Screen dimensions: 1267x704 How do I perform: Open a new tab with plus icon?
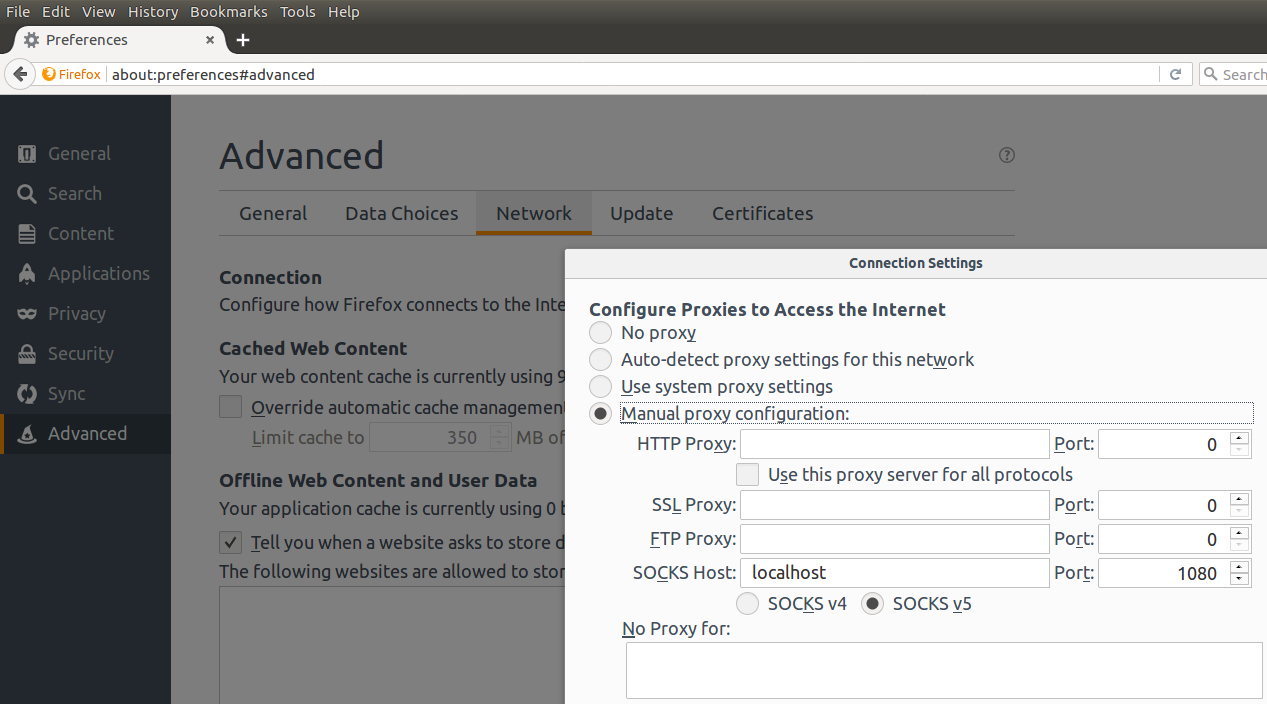coord(242,40)
